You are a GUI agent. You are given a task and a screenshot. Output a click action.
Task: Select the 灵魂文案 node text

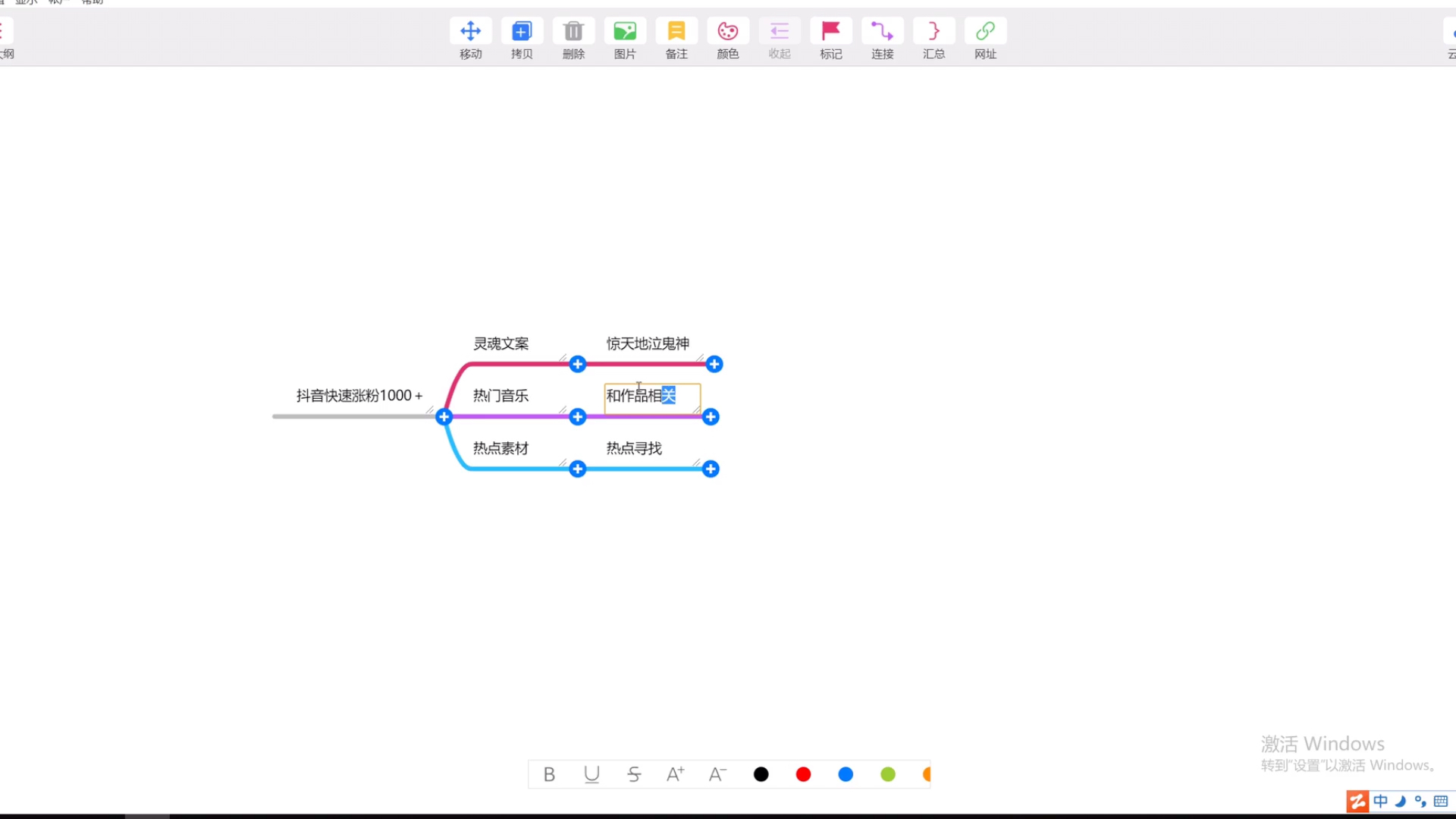click(501, 344)
